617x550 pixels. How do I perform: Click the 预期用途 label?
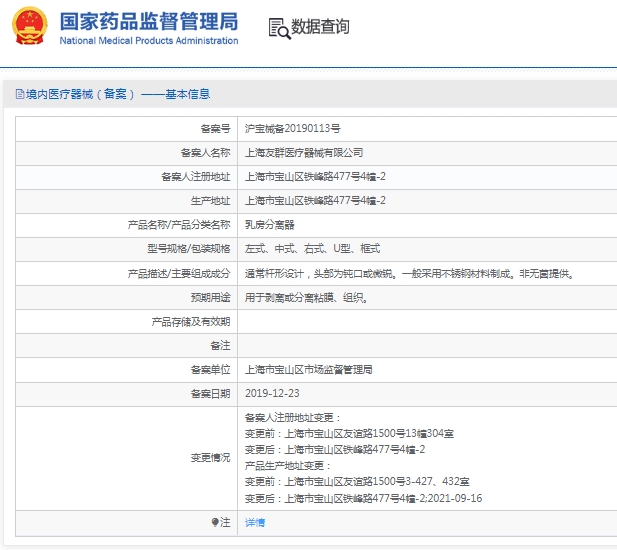click(x=211, y=298)
